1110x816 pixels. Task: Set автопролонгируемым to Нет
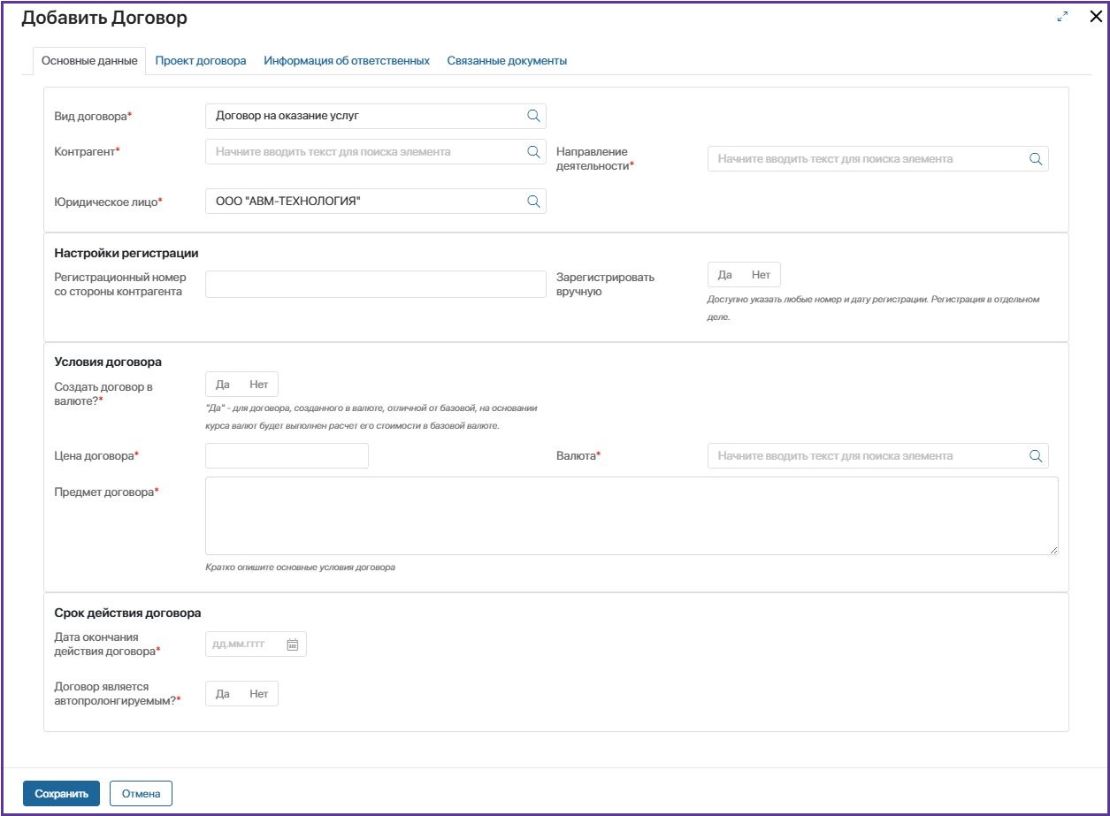tap(258, 694)
